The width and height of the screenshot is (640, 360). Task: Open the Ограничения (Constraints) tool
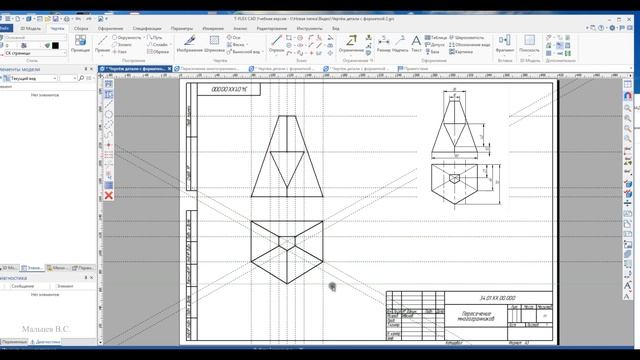pyautogui.click(x=351, y=44)
